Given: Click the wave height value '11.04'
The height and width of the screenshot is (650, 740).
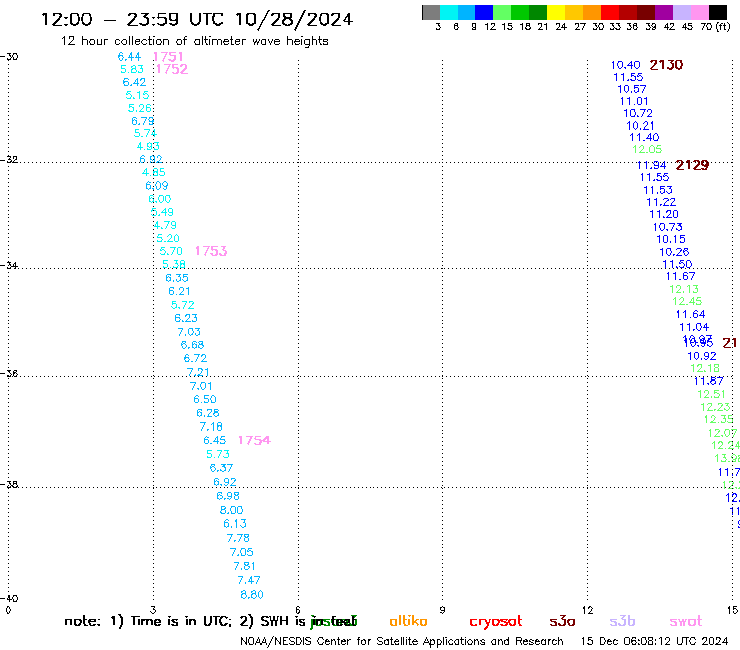Looking at the screenshot, I should (694, 327).
